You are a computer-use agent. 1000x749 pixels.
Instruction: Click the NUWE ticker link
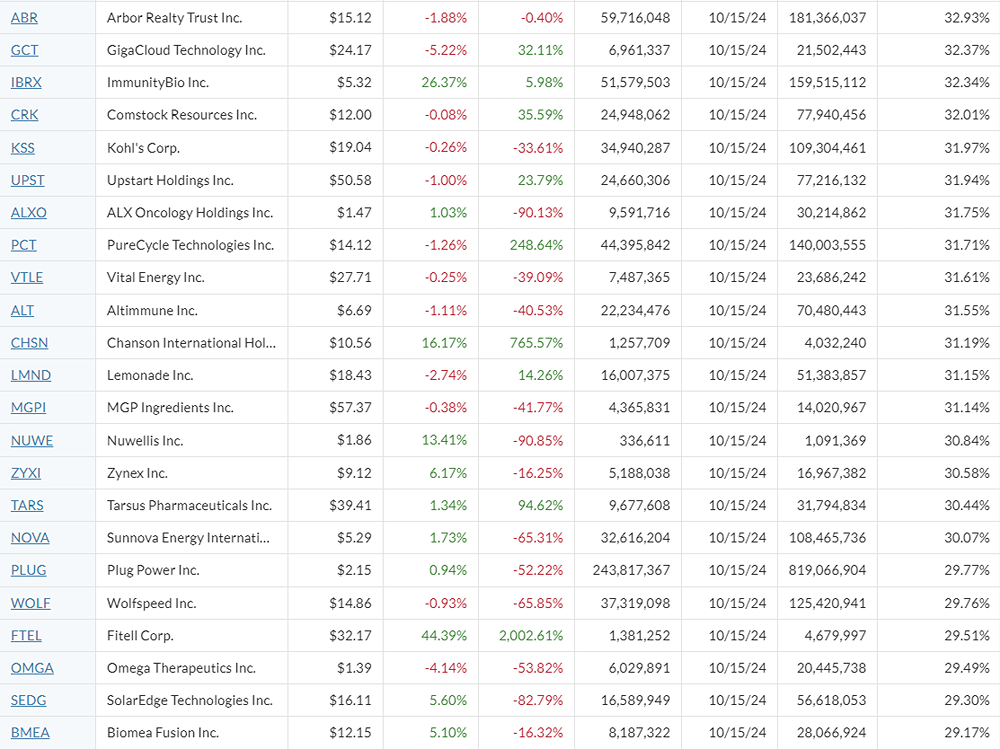(31, 440)
